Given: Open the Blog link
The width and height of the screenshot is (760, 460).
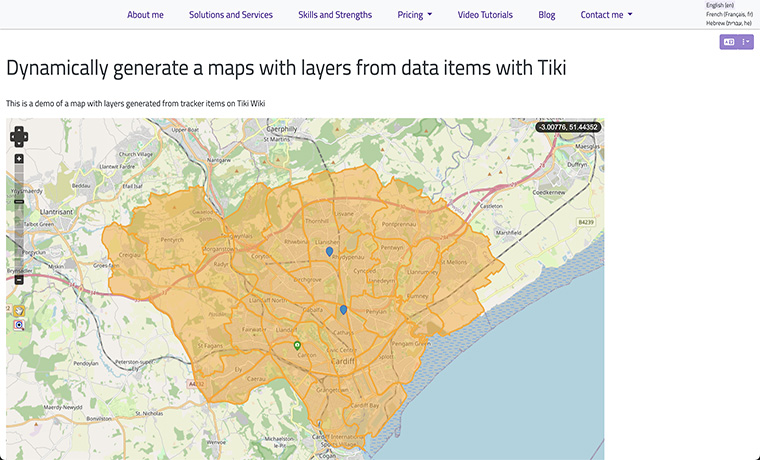Looking at the screenshot, I should (x=547, y=15).
